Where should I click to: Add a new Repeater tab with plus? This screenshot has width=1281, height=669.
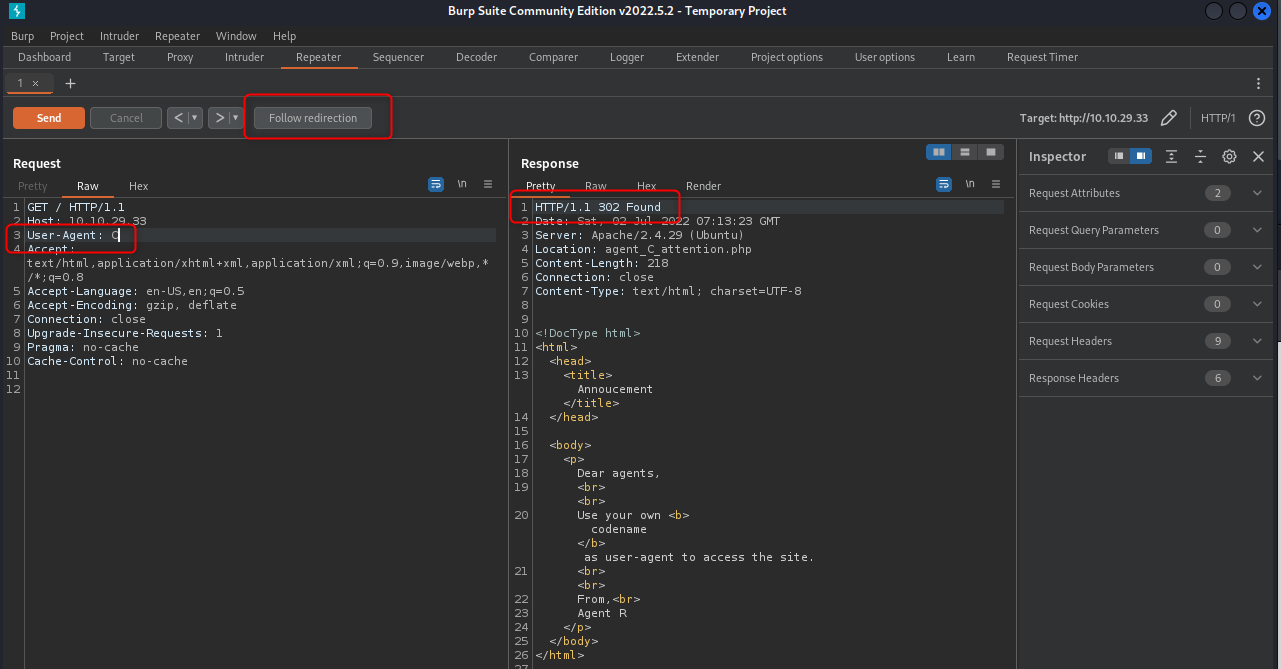pos(70,83)
